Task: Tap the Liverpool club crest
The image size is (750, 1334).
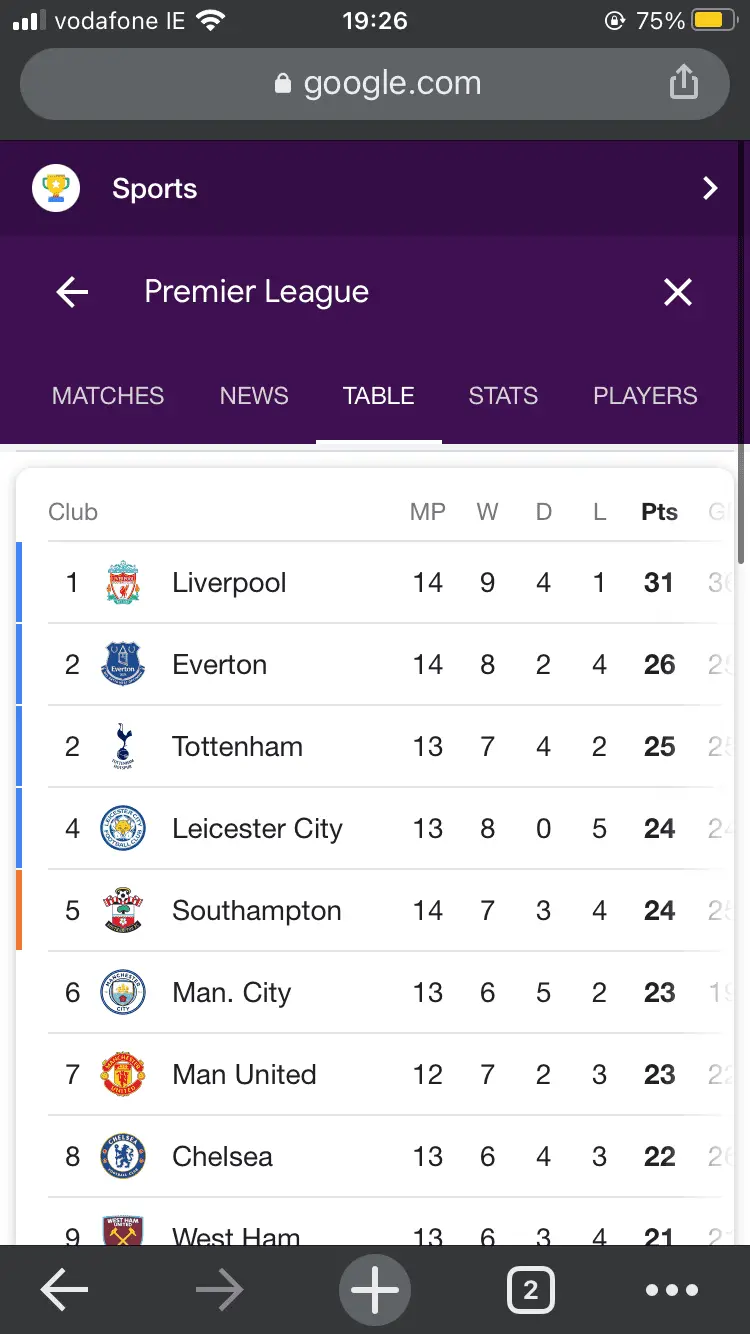Action: (x=123, y=583)
